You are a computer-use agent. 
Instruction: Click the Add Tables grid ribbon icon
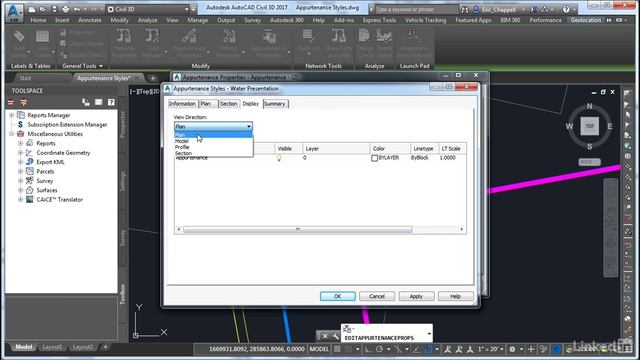[x=42, y=37]
